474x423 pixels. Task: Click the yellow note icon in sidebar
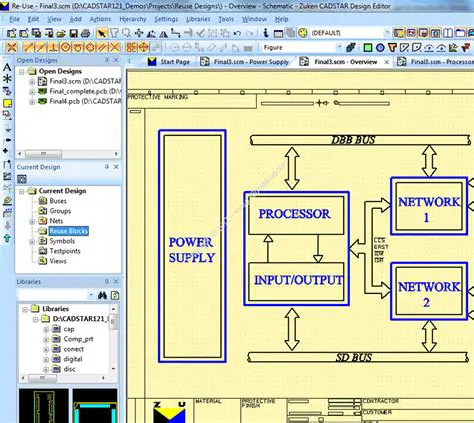pos(7,103)
